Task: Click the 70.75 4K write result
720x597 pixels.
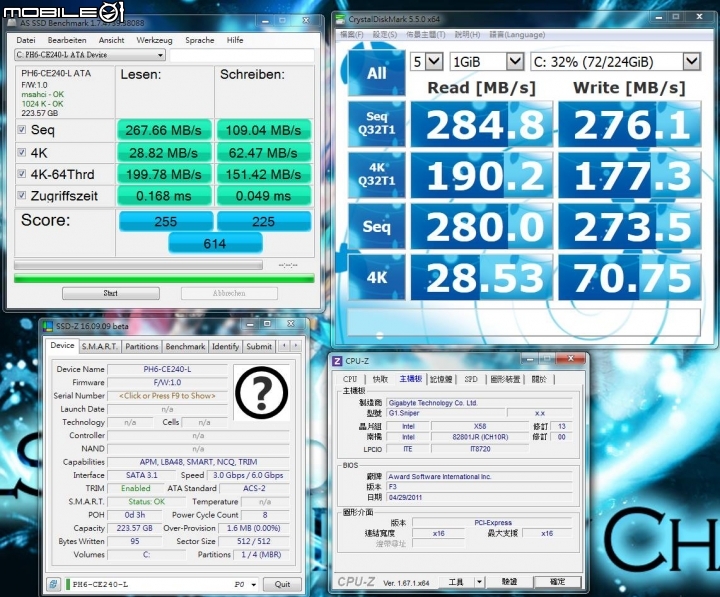Action: click(630, 278)
